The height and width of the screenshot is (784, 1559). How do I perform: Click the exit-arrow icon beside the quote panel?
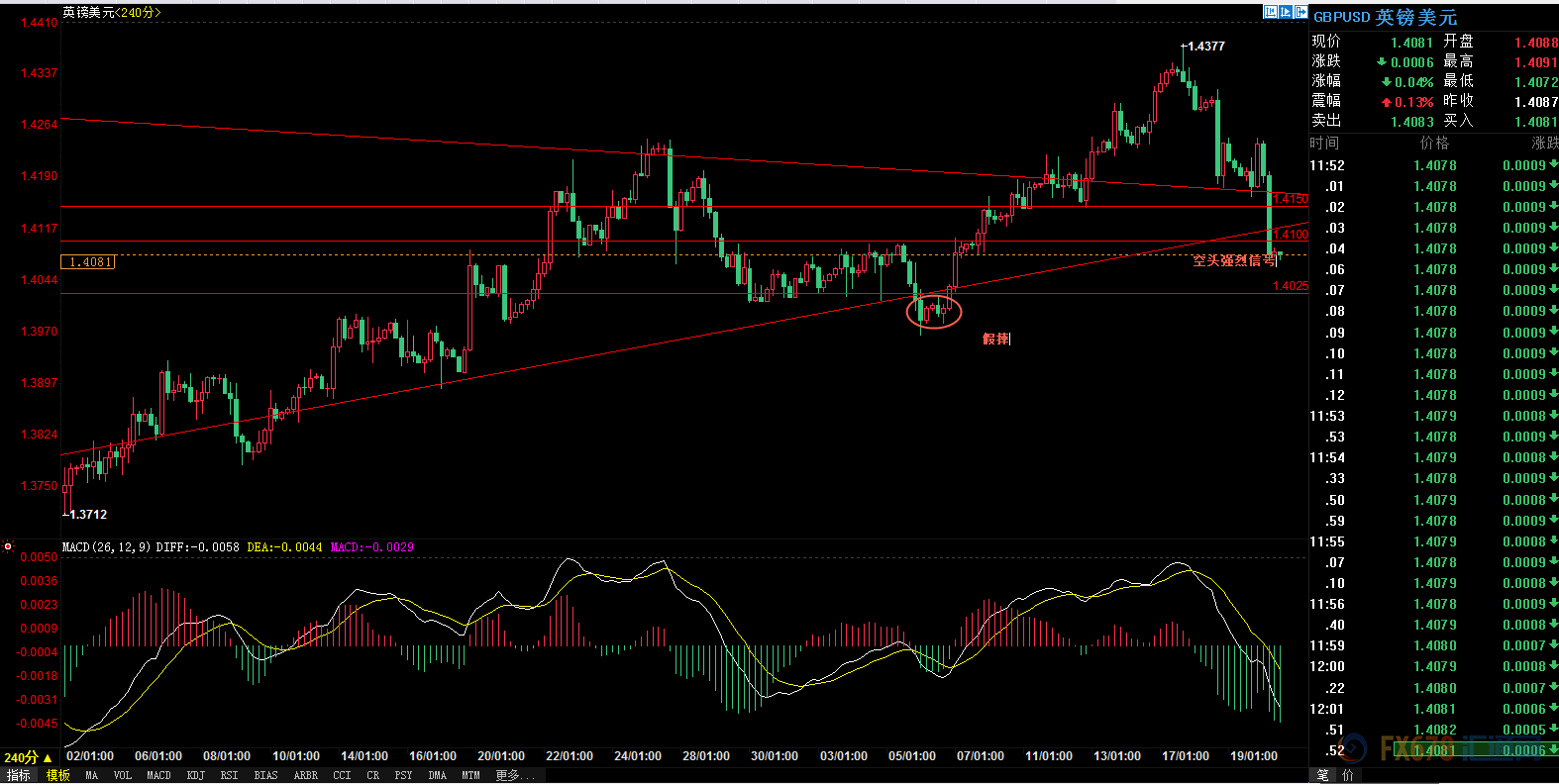pyautogui.click(x=1301, y=12)
